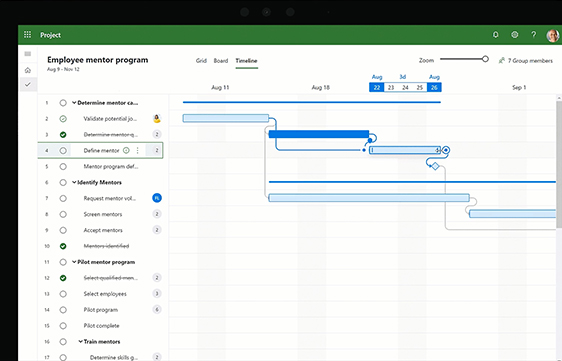Screen dimensions: 562x361
Task: Click the Zoom slider handle
Action: click(485, 59)
